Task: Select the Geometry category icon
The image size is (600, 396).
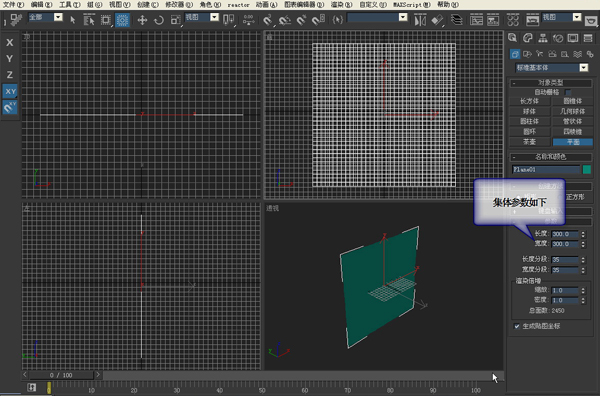Action: (515, 54)
